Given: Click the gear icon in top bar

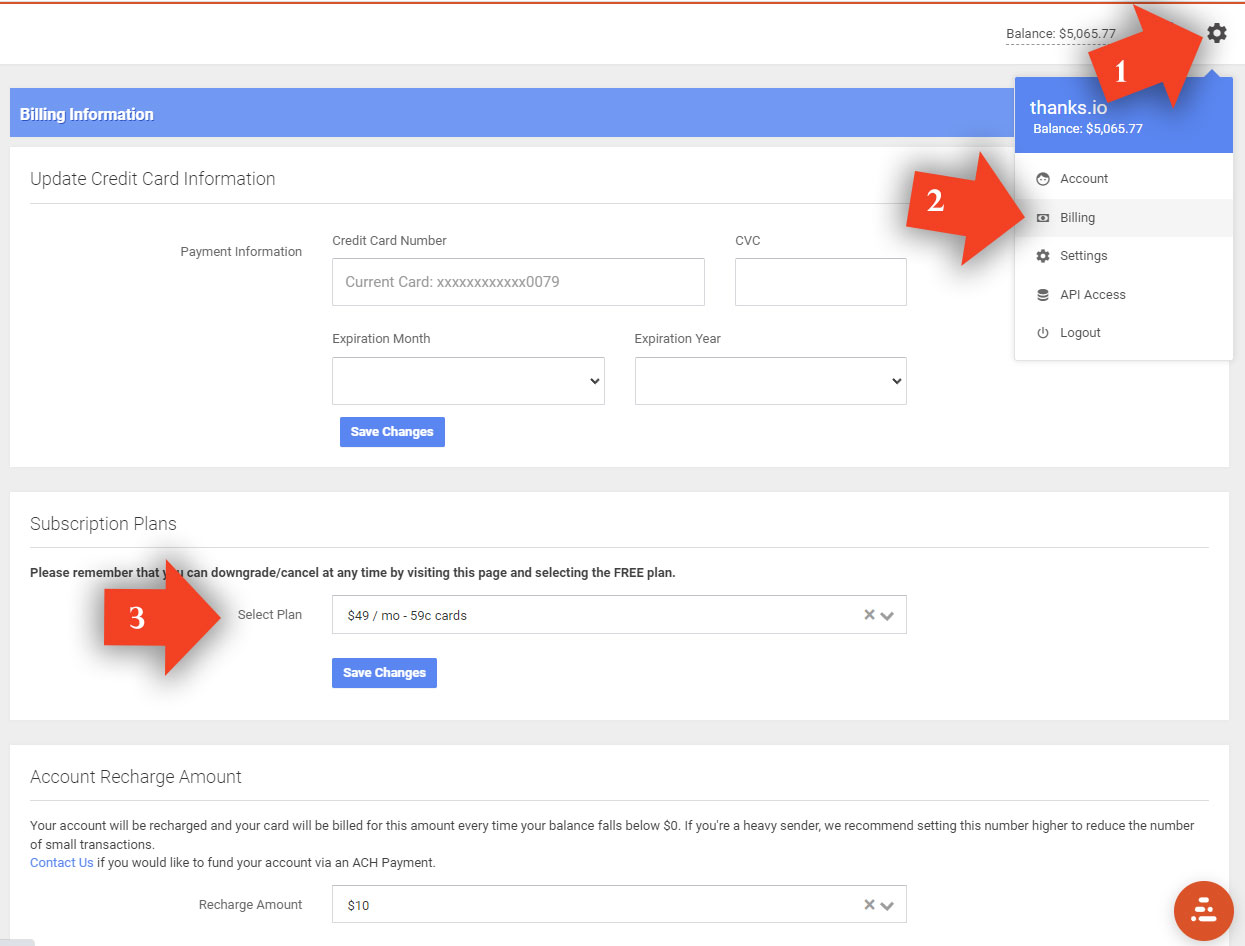Looking at the screenshot, I should (x=1216, y=33).
